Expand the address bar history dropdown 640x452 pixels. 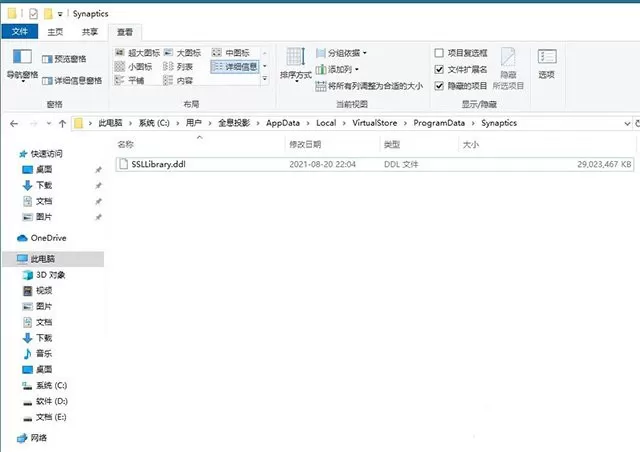pos(627,123)
